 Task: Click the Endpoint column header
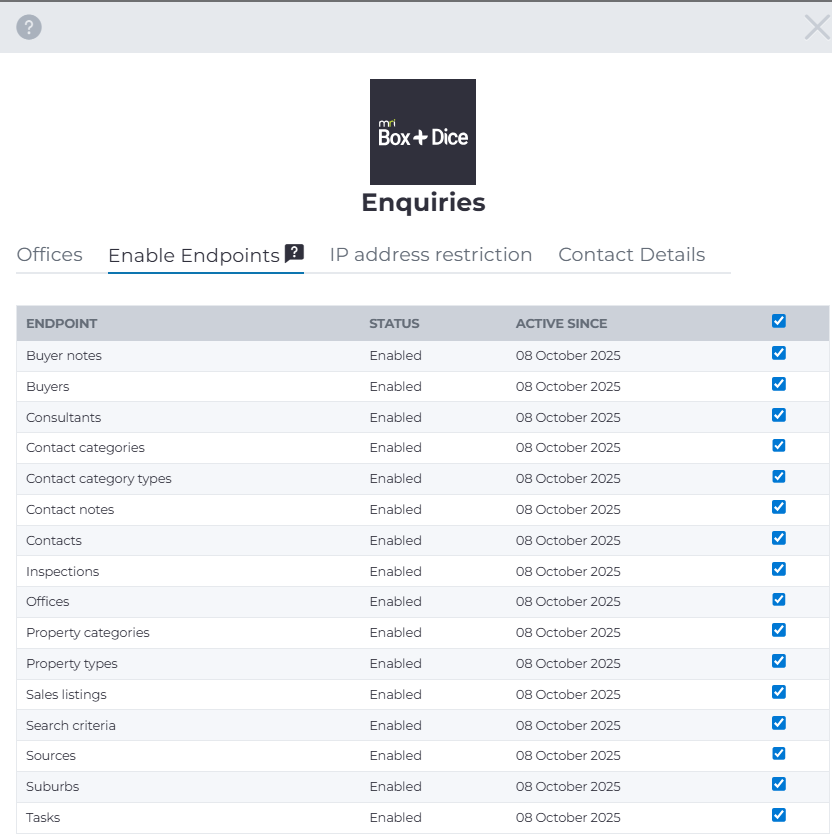62,324
